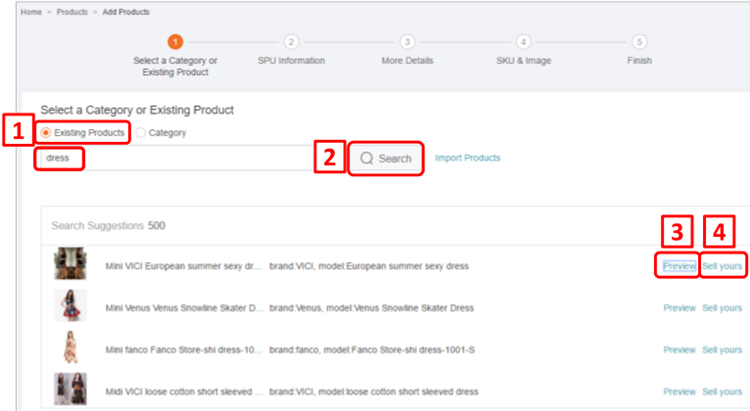750x411 pixels.
Task: Open the Import Products link
Action: pyautogui.click(x=468, y=158)
